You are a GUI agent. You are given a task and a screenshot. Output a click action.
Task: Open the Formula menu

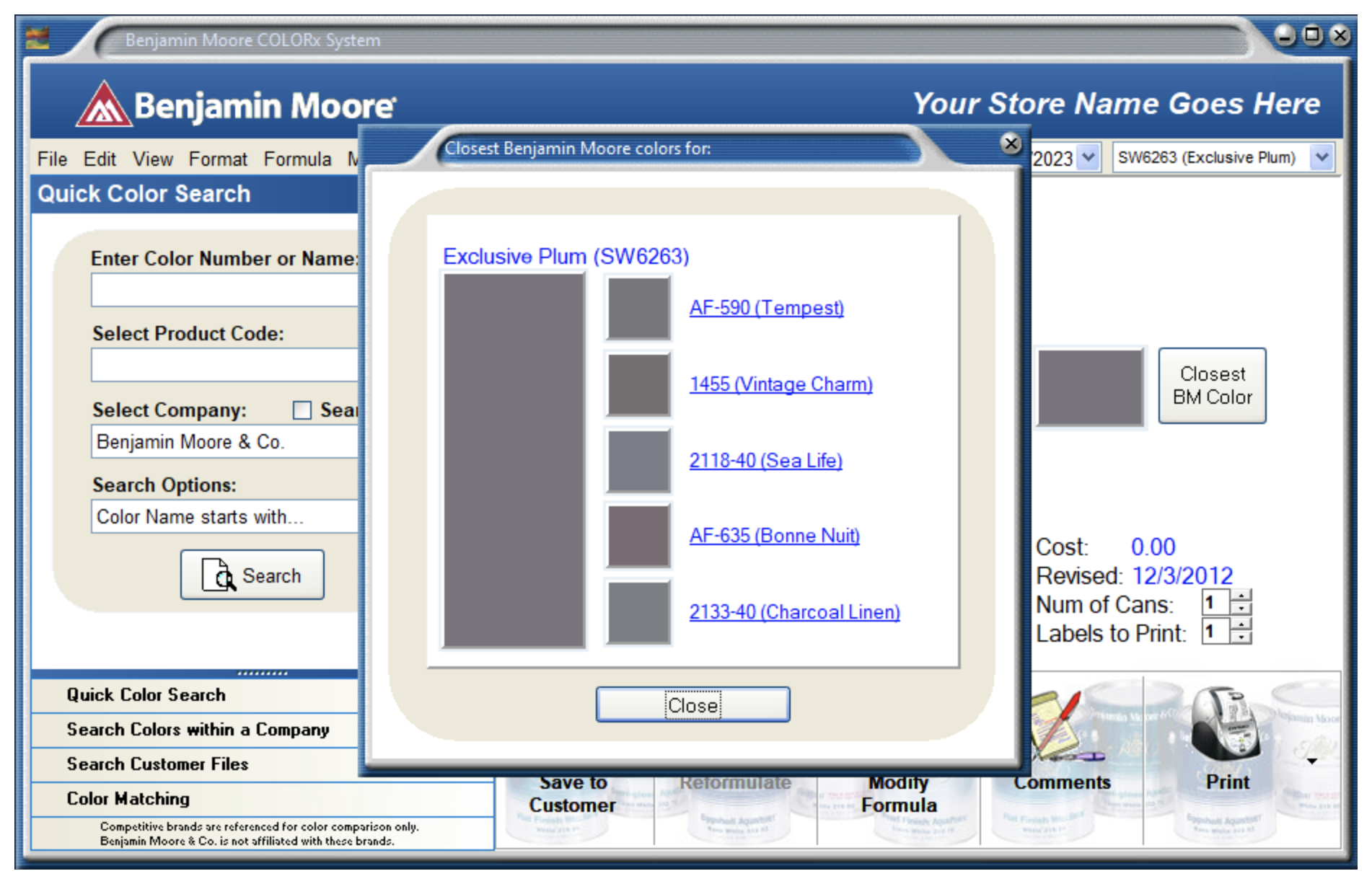(297, 159)
